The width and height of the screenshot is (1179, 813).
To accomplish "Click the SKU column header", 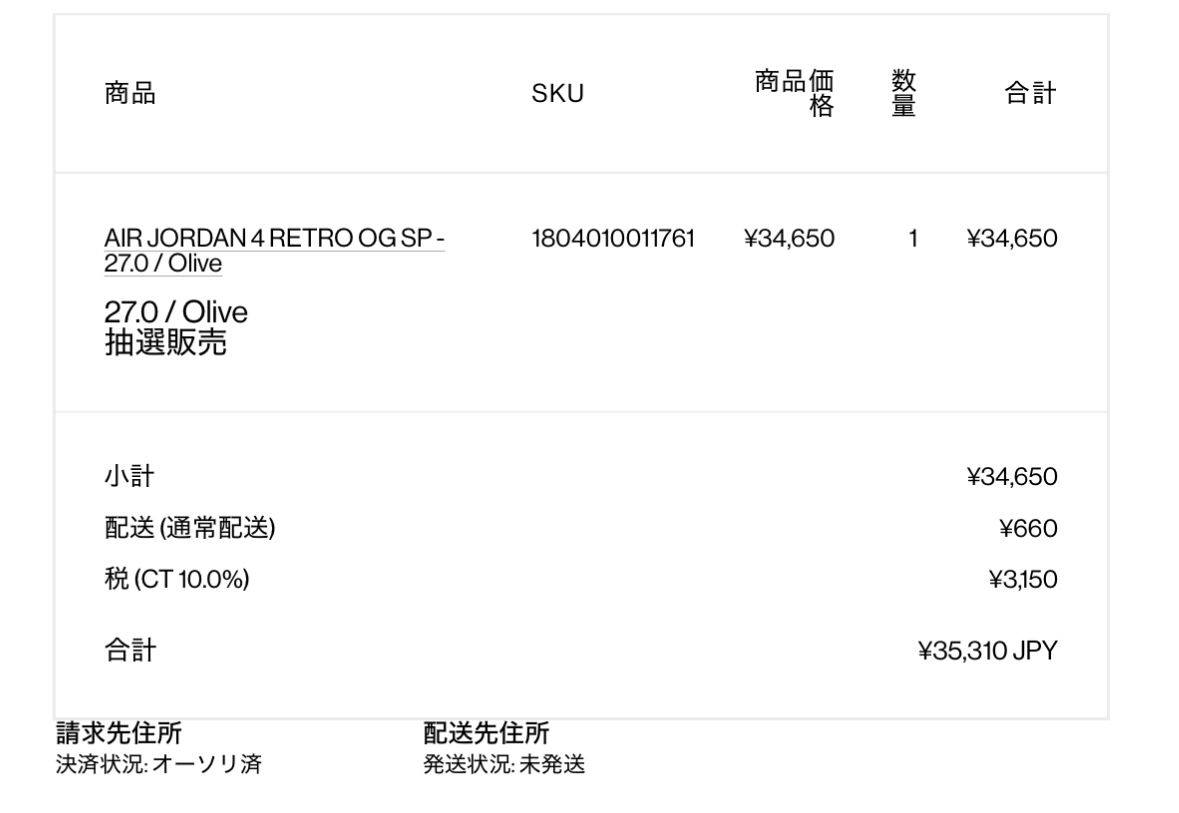I will 557,95.
